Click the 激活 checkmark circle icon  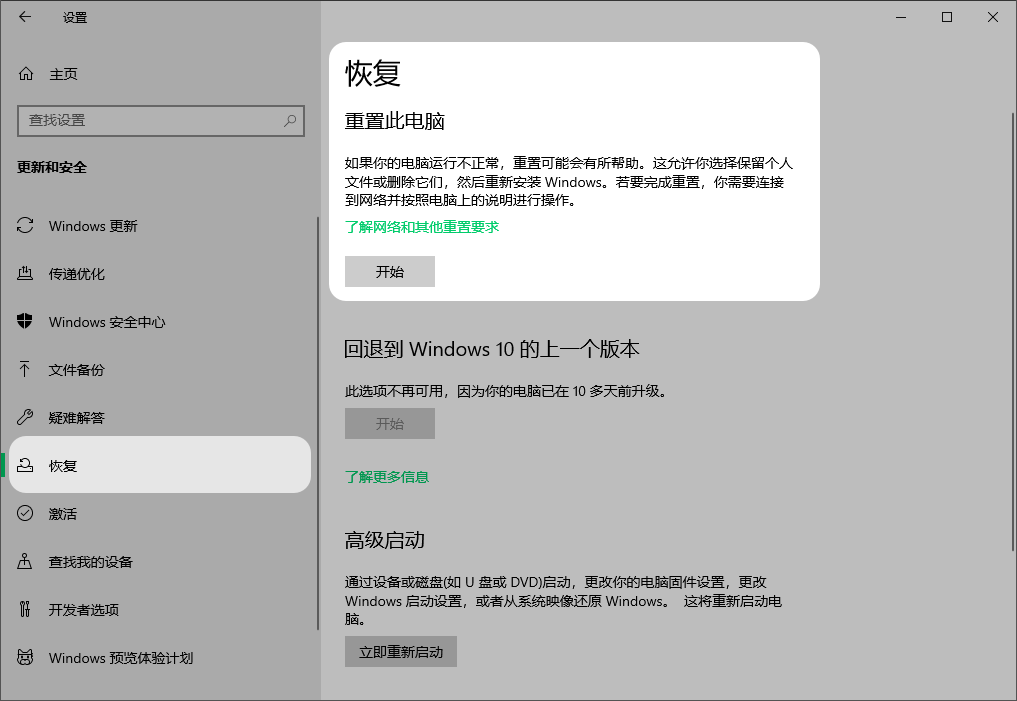click(x=25, y=514)
